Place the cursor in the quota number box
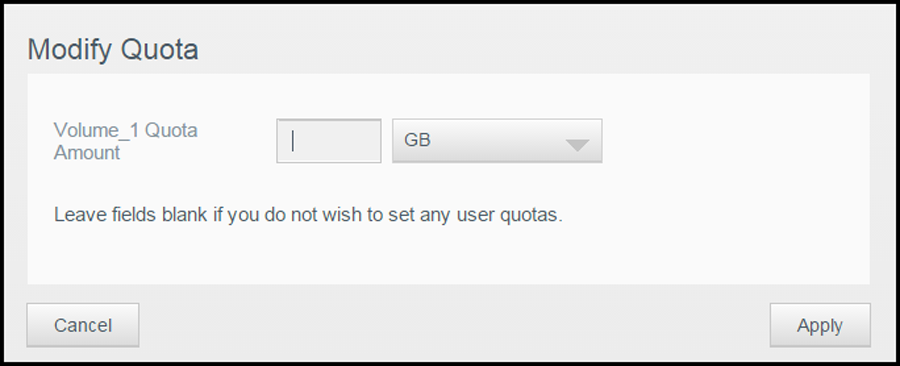This screenshot has height=366, width=900. pyautogui.click(x=329, y=141)
